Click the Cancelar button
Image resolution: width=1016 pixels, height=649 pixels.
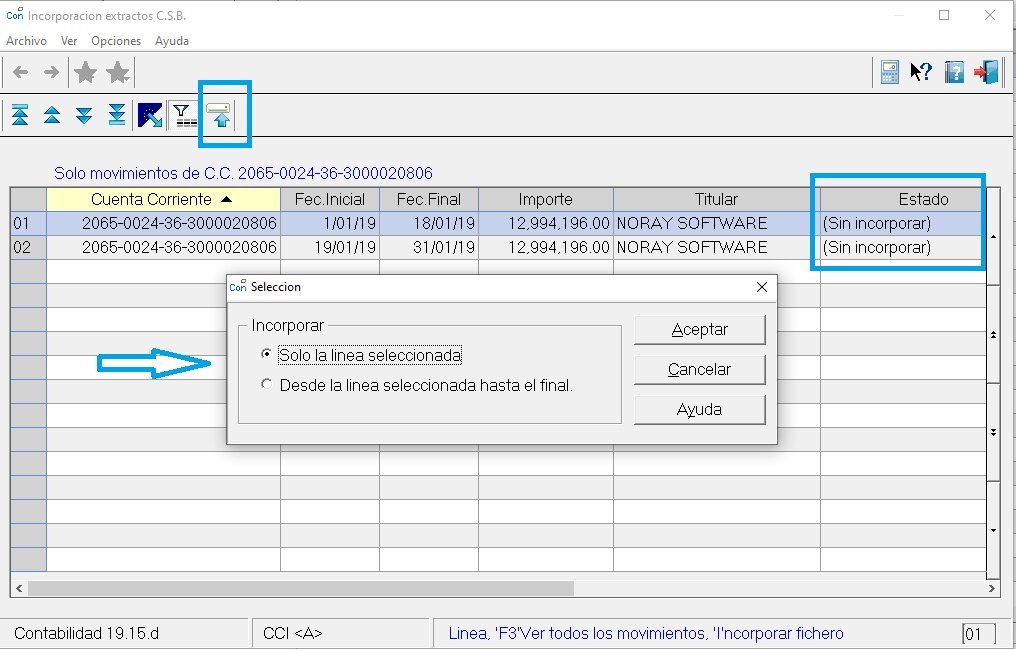pyautogui.click(x=700, y=370)
